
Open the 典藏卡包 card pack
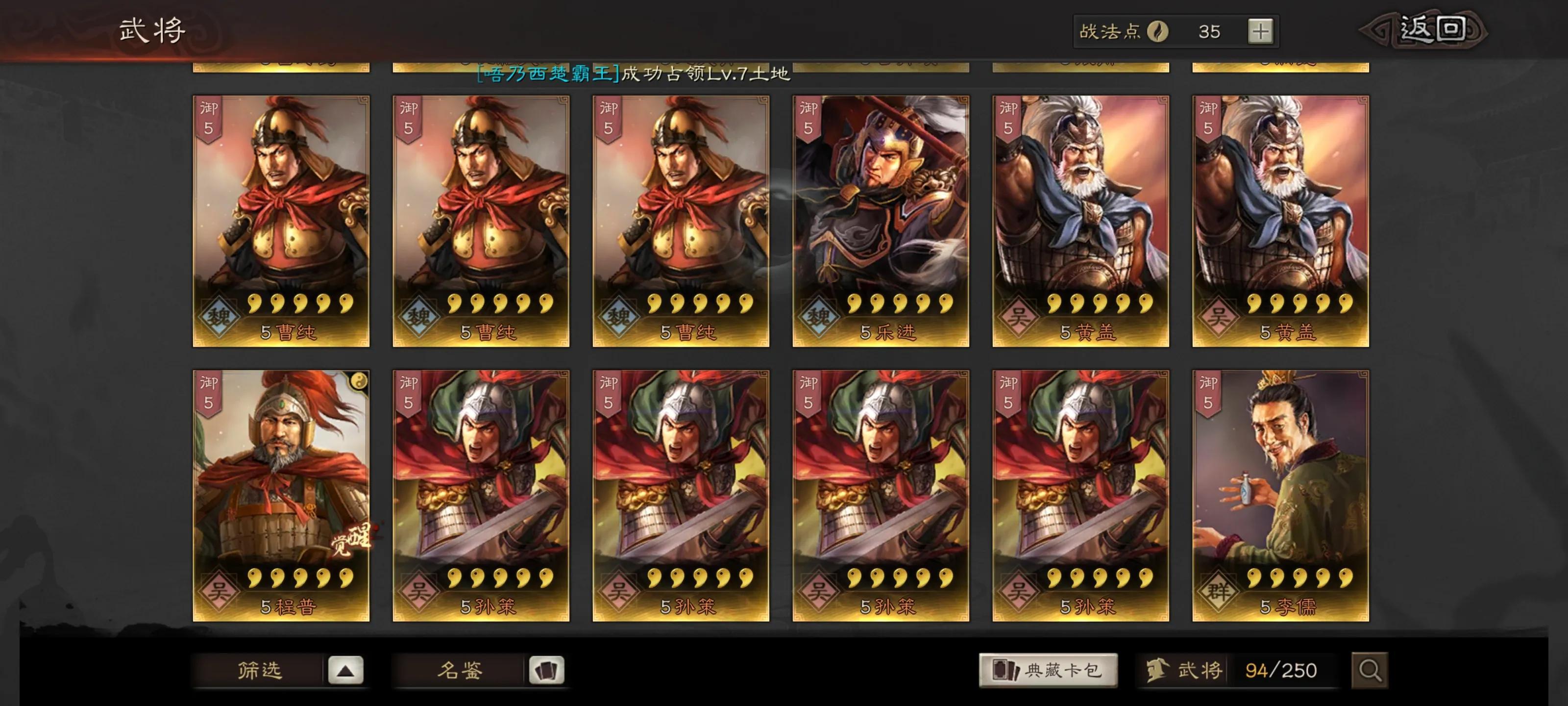coord(1048,670)
